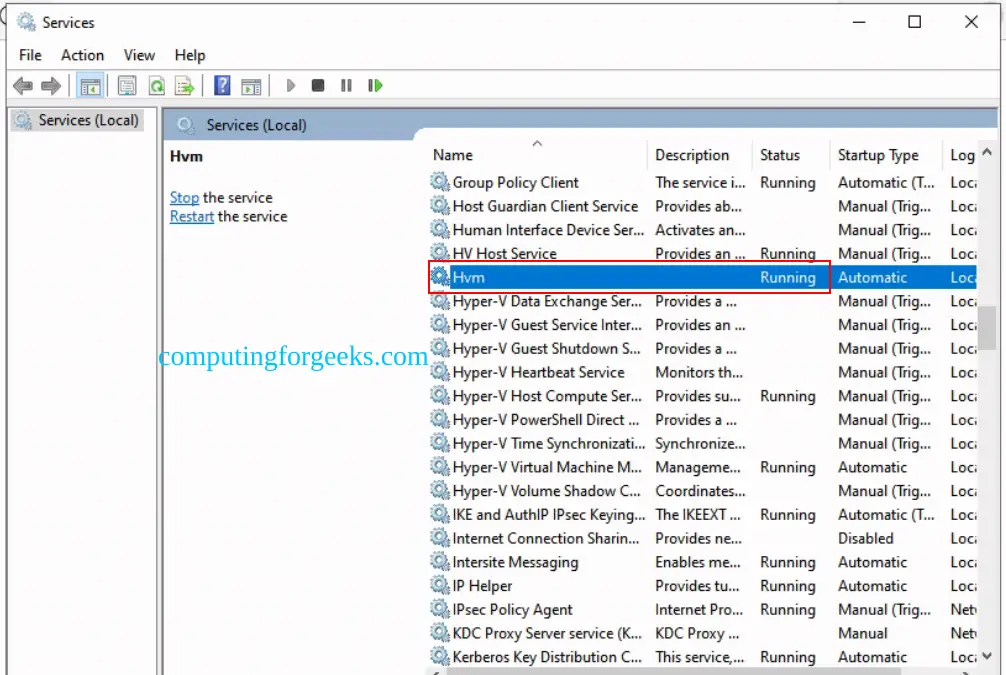Open the Help menu
Screen dimensions: 1006x675
[190, 55]
